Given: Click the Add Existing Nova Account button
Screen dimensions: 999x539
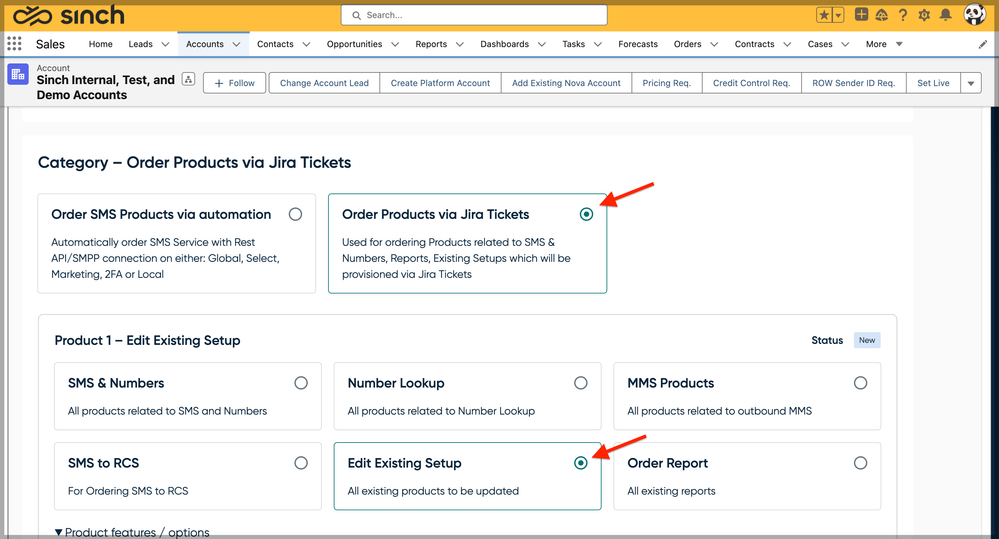Looking at the screenshot, I should click(x=566, y=83).
